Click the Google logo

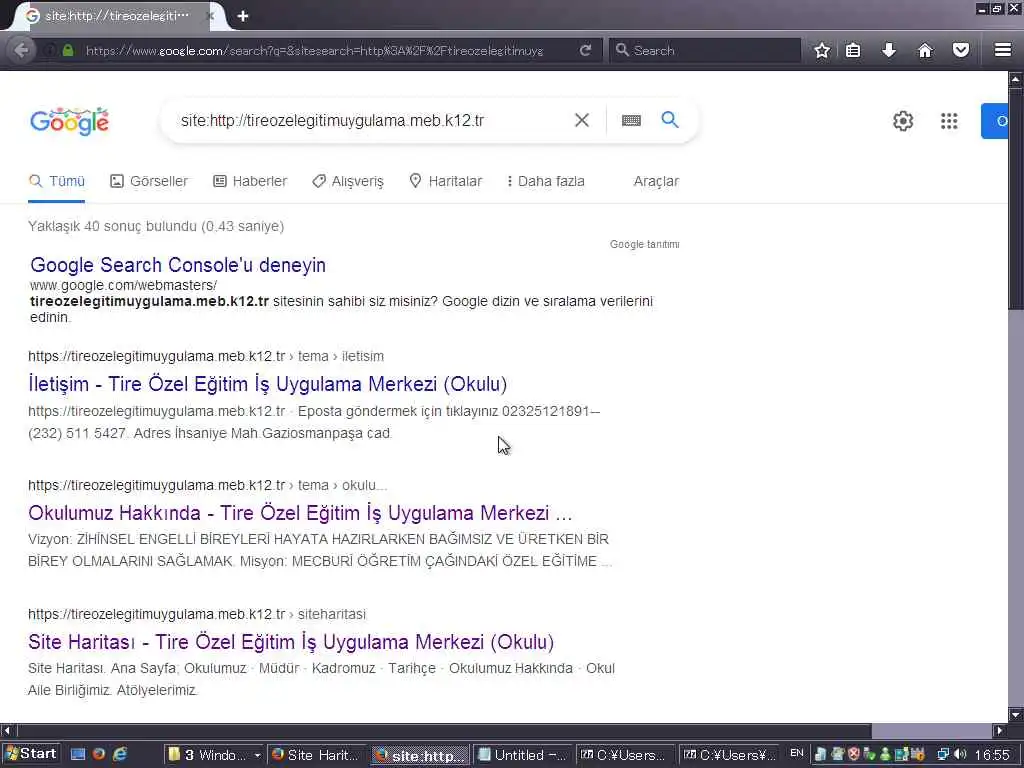(x=69, y=121)
